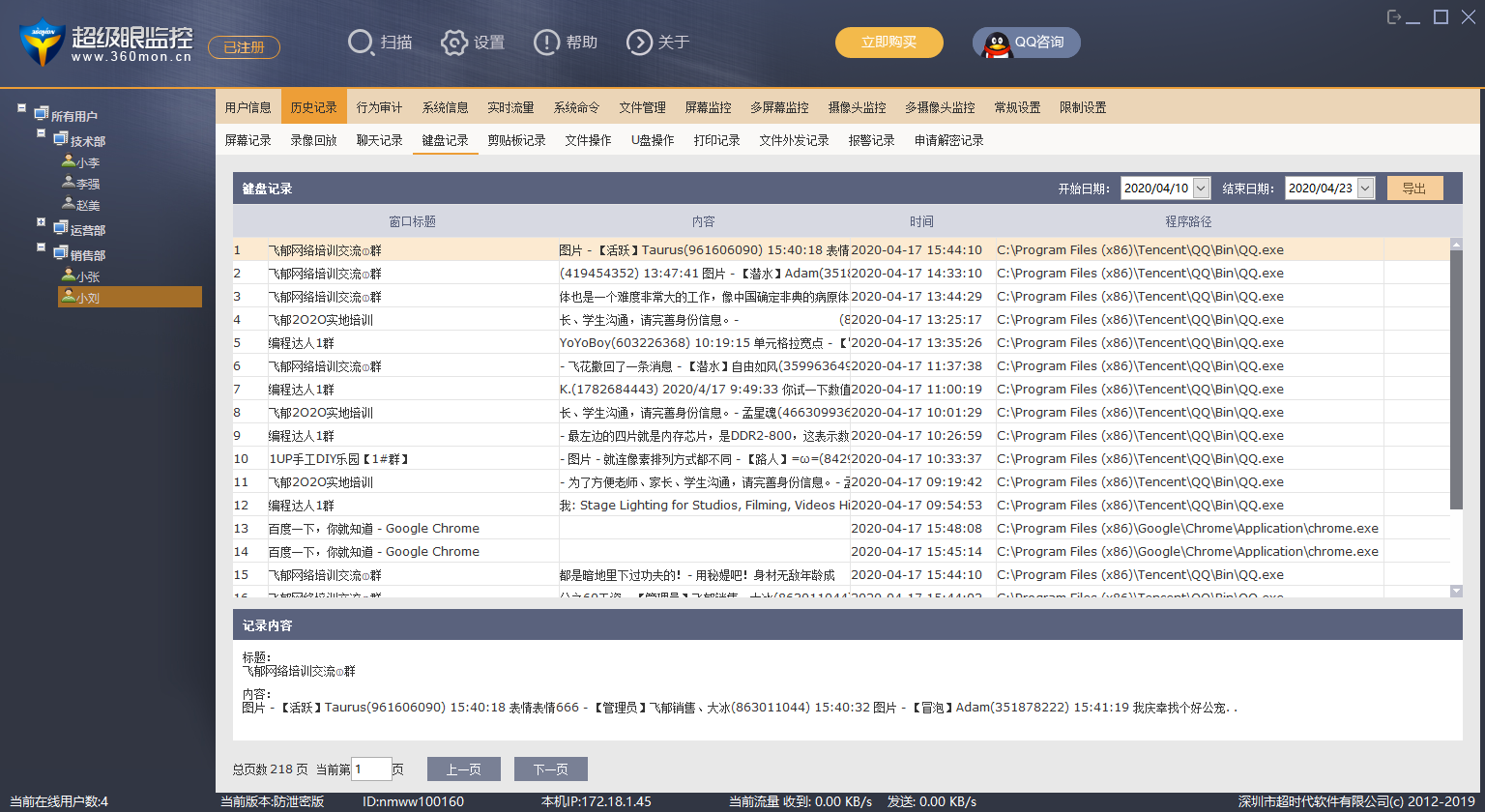This screenshot has height=812, width=1485.
Task: Open the 剪贴板记录 sub-tab
Action: tap(516, 140)
